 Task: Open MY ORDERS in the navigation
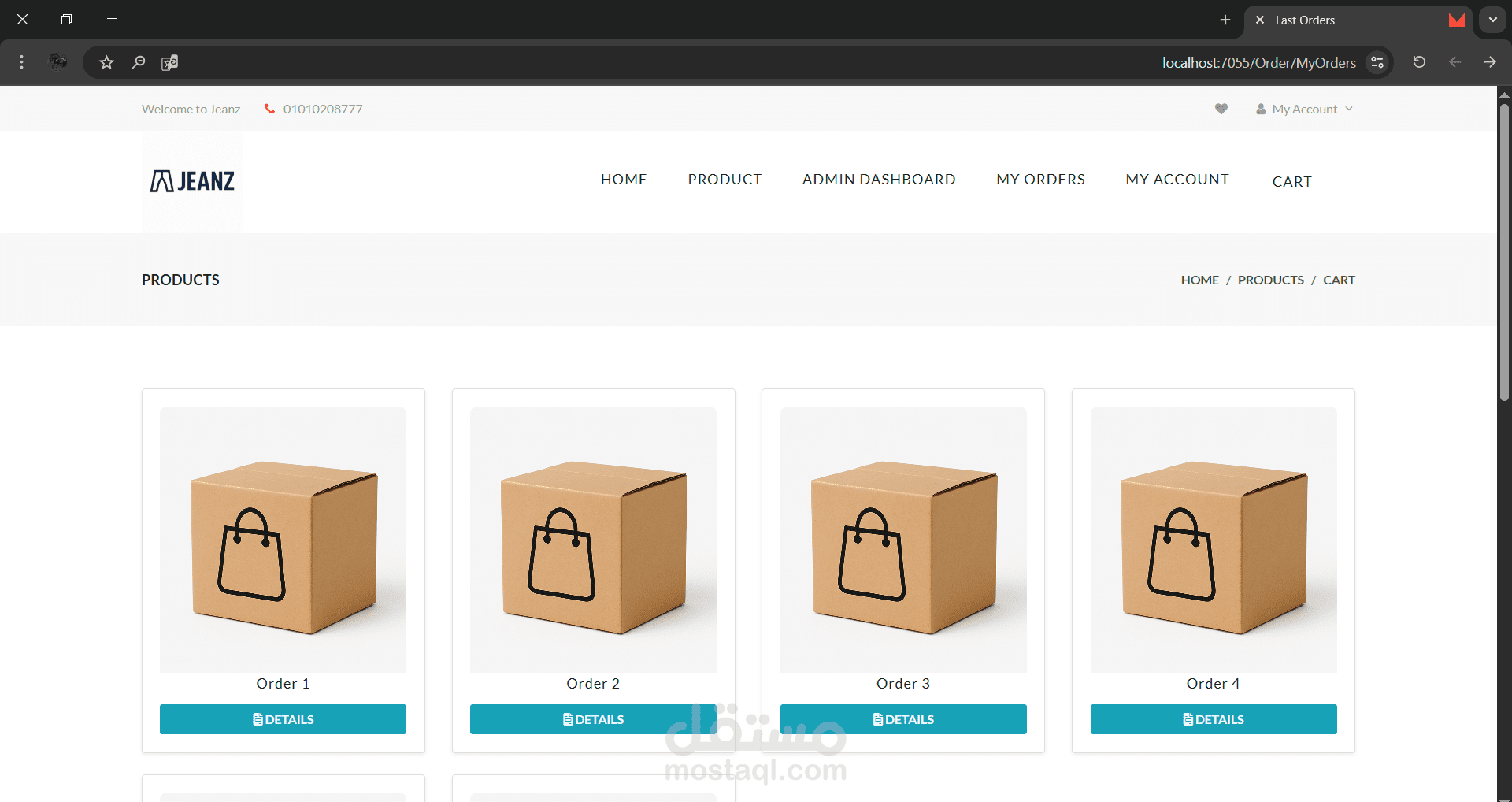1040,180
